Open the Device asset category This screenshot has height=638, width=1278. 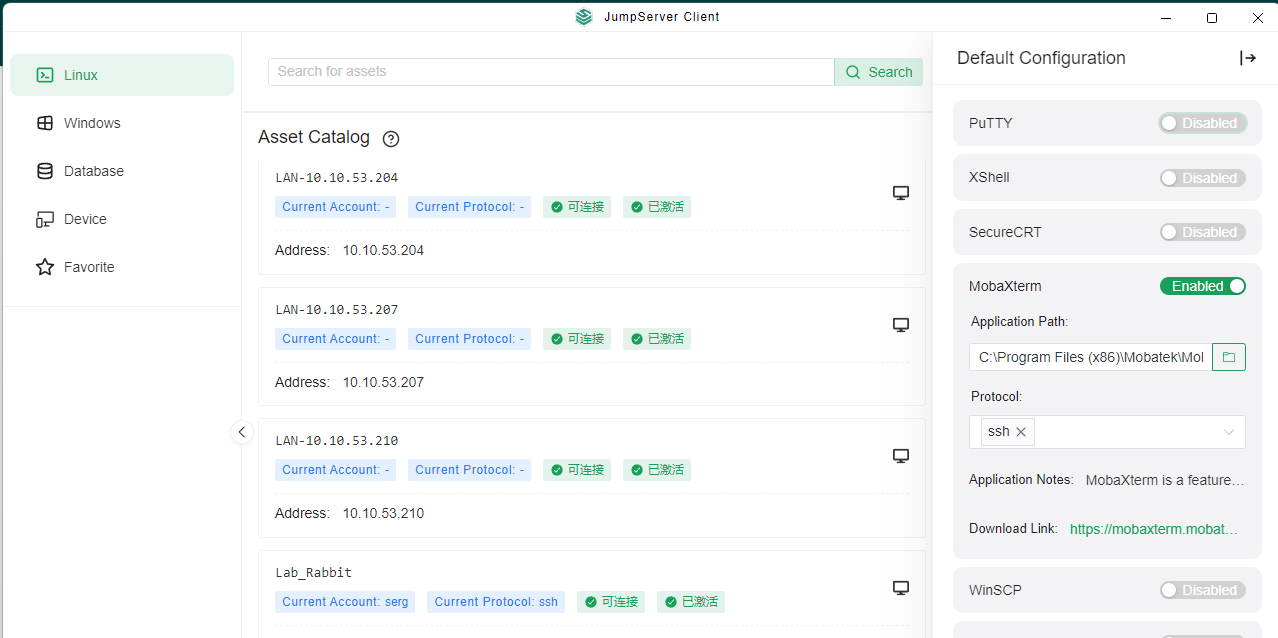click(122, 219)
